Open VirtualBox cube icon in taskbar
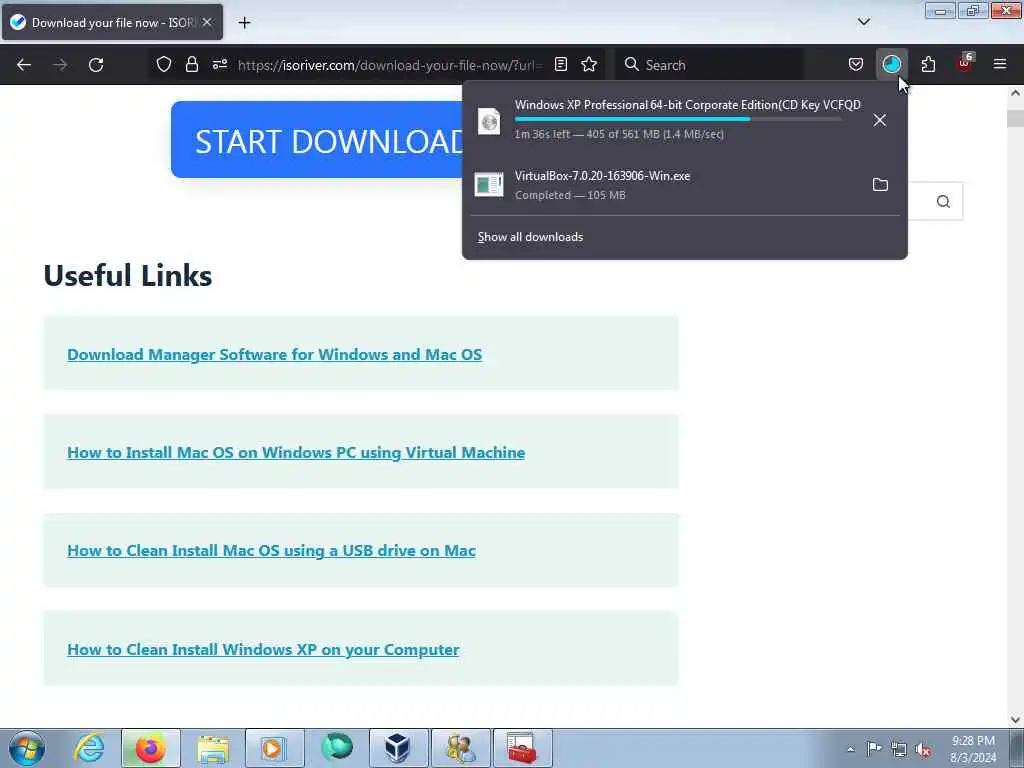1024x768 pixels. click(398, 748)
